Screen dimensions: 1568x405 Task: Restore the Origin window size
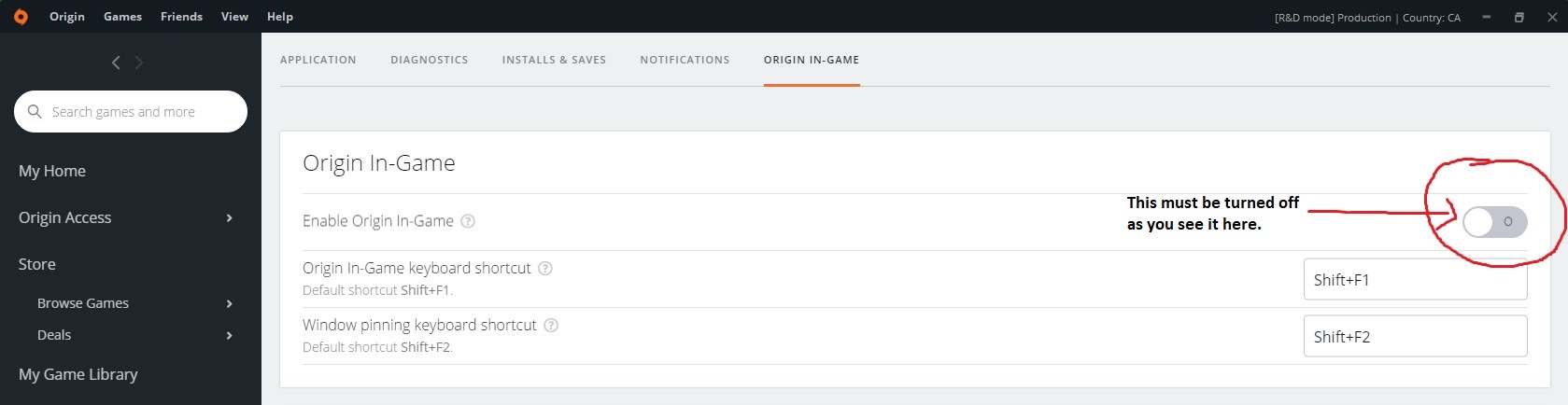pos(1519,17)
